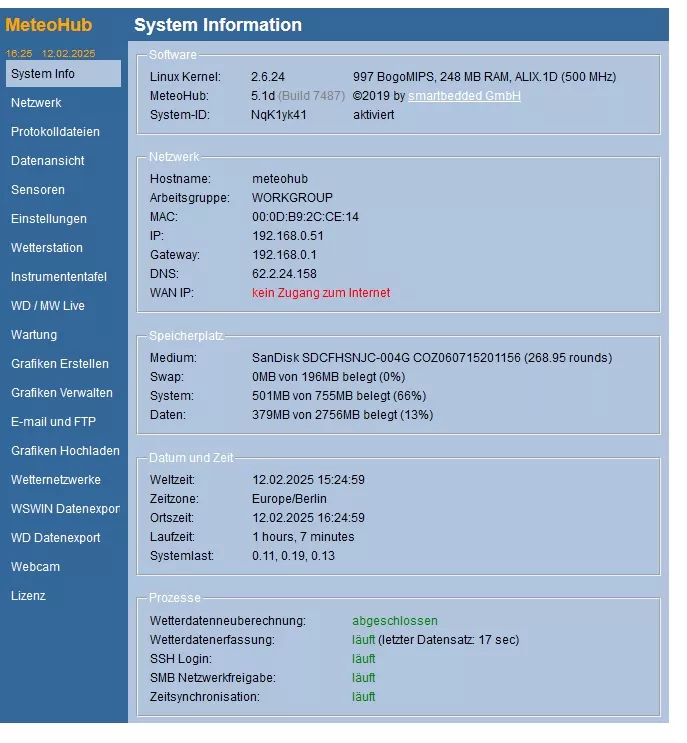Image resolution: width=687 pixels, height=743 pixels.
Task: Open Grafiken Verwalten
Action: [62, 393]
